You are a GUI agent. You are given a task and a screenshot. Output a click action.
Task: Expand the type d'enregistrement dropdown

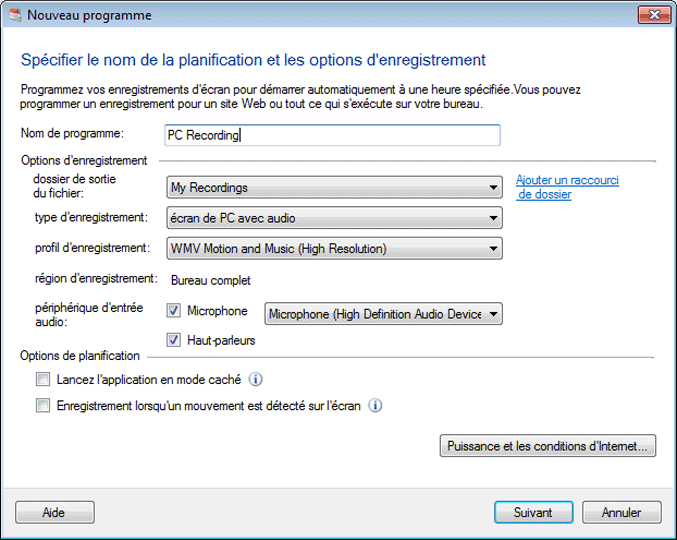tap(334, 218)
